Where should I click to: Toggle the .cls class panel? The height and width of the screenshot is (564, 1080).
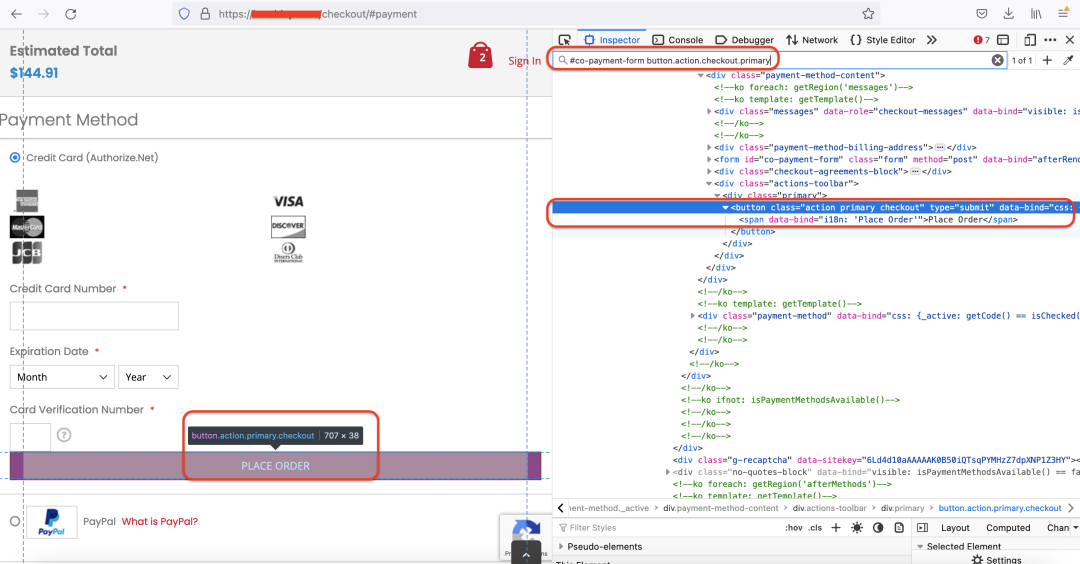[x=817, y=528]
